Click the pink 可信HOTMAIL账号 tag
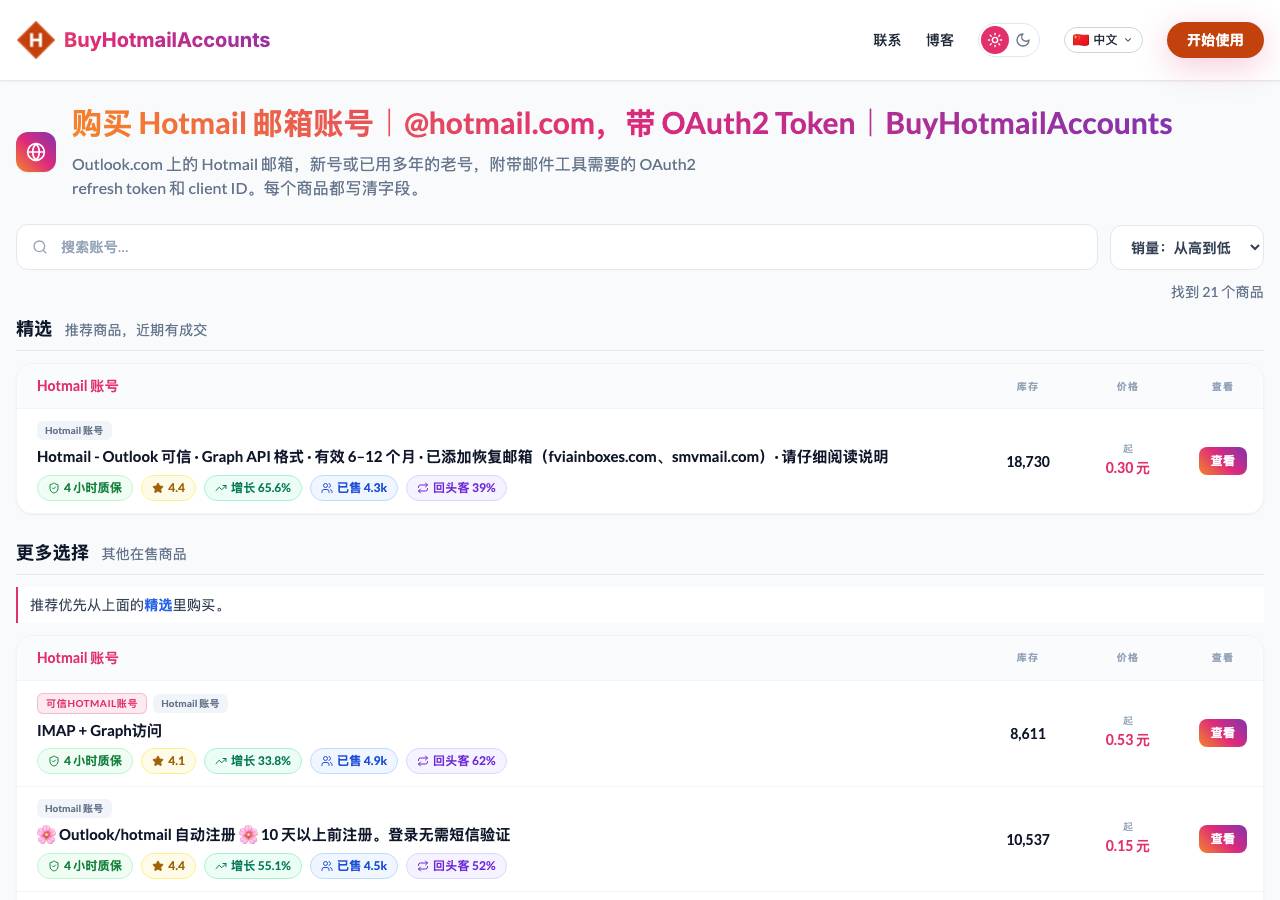Screen dimensions: 1280x900 coord(92,703)
